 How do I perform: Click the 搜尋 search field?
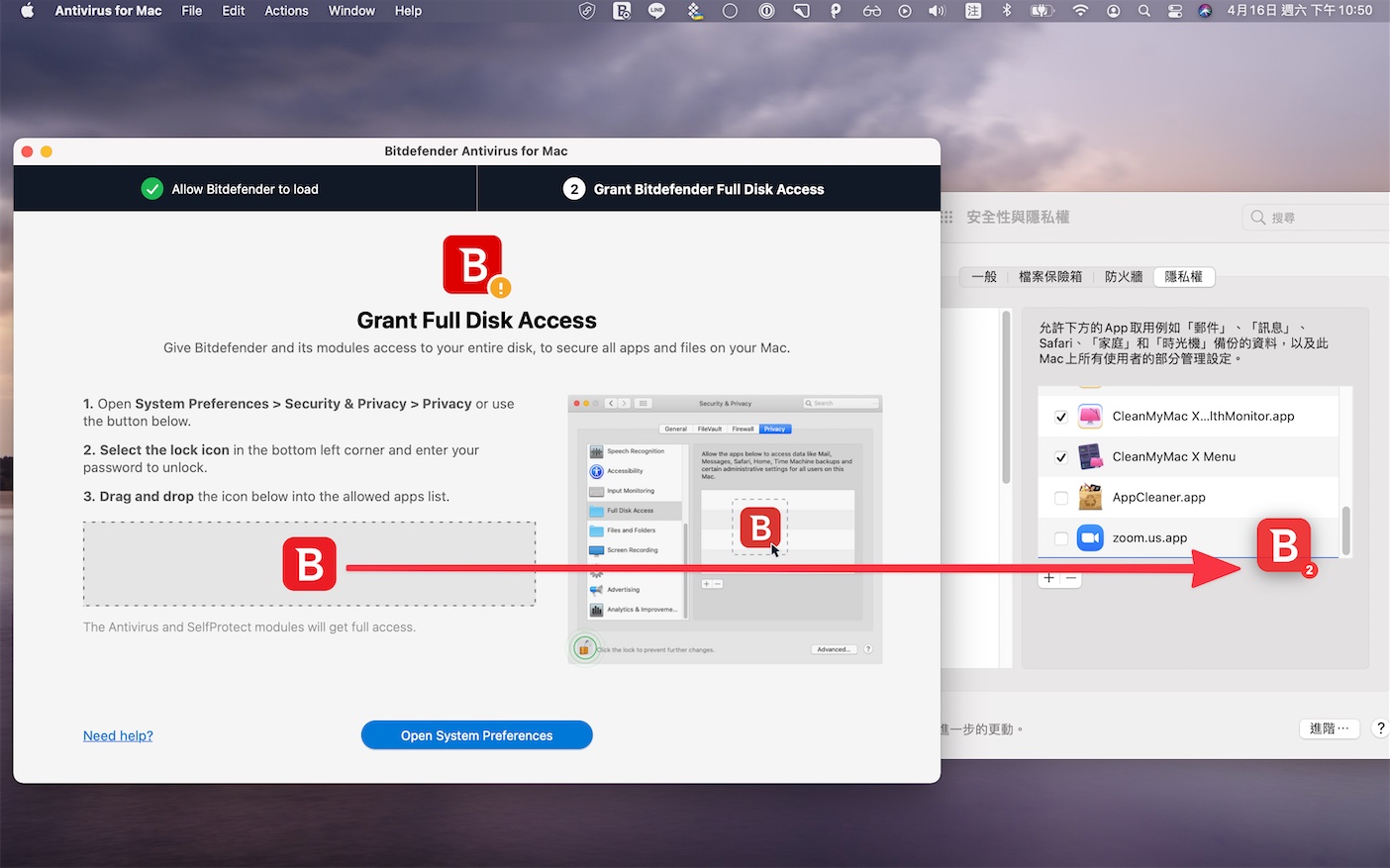click(x=1317, y=218)
